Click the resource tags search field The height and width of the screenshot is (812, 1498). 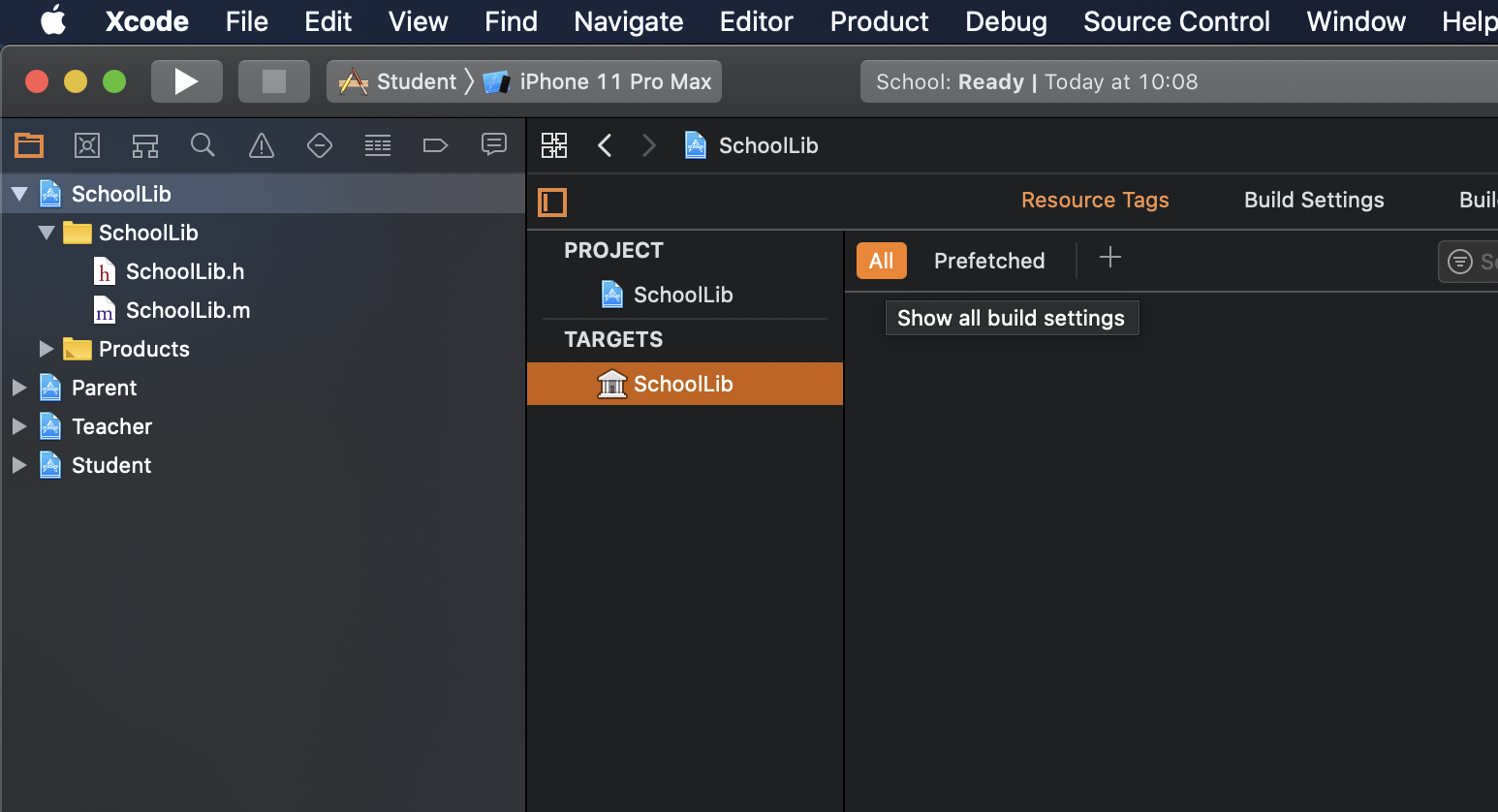point(1468,261)
